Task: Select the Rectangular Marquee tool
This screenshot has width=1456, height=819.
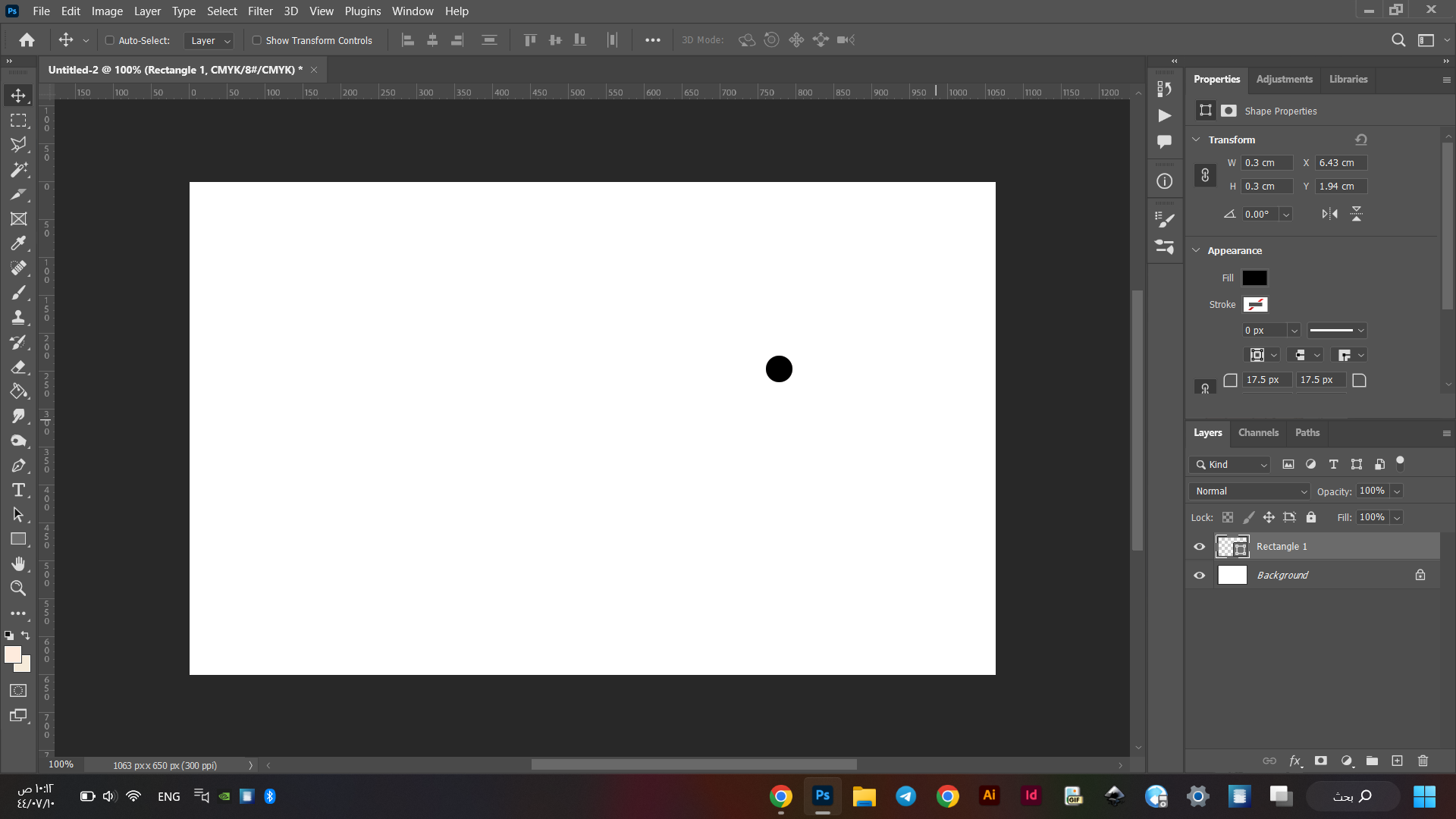Action: point(18,121)
